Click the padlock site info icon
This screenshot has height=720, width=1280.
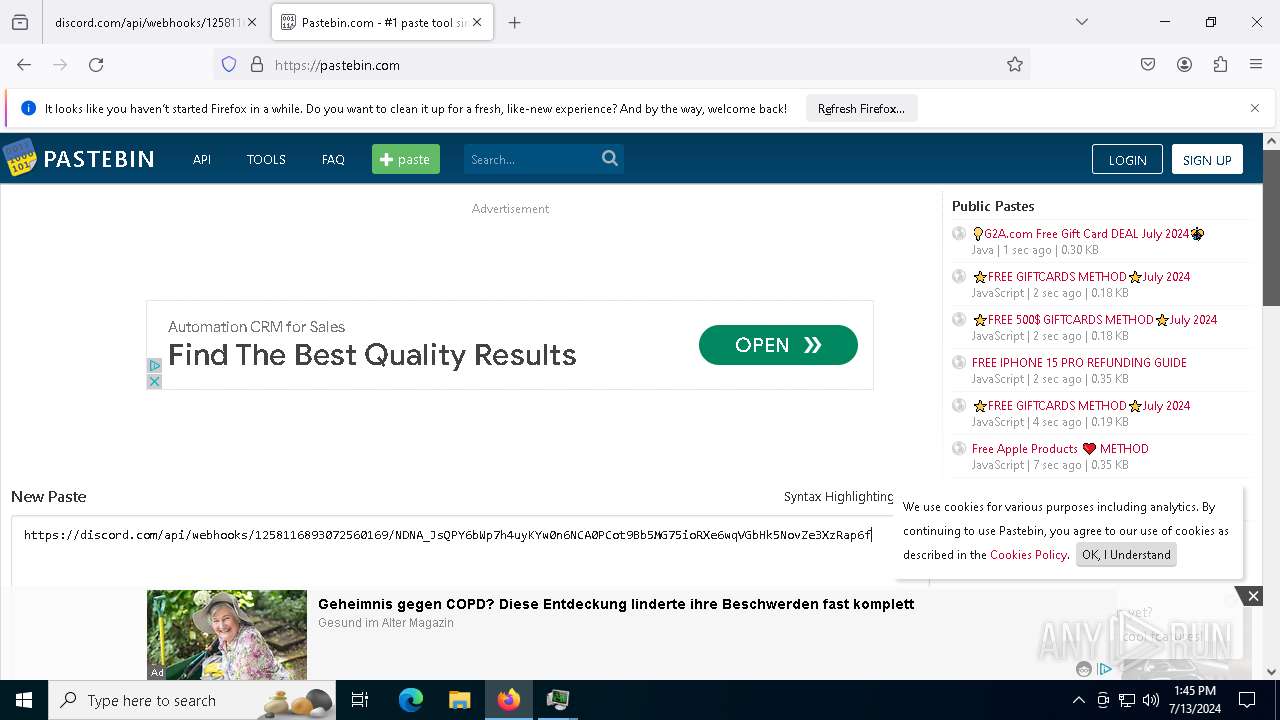tap(257, 65)
